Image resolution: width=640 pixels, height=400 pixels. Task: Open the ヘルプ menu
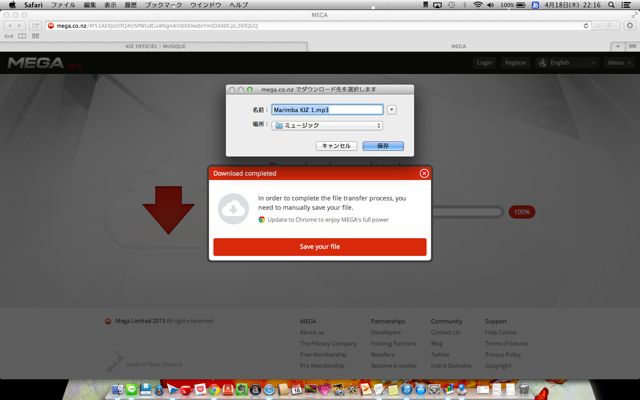click(239, 5)
